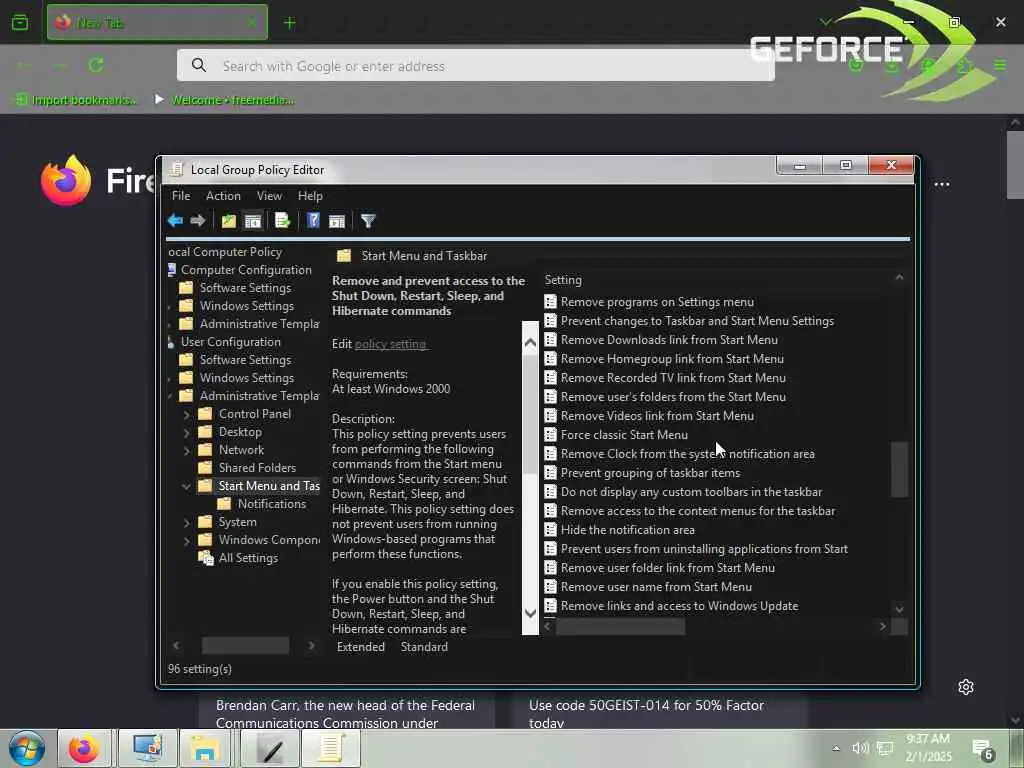Expand the Control Panel tree node
Screen dimensions: 1024x768
pyautogui.click(x=187, y=415)
